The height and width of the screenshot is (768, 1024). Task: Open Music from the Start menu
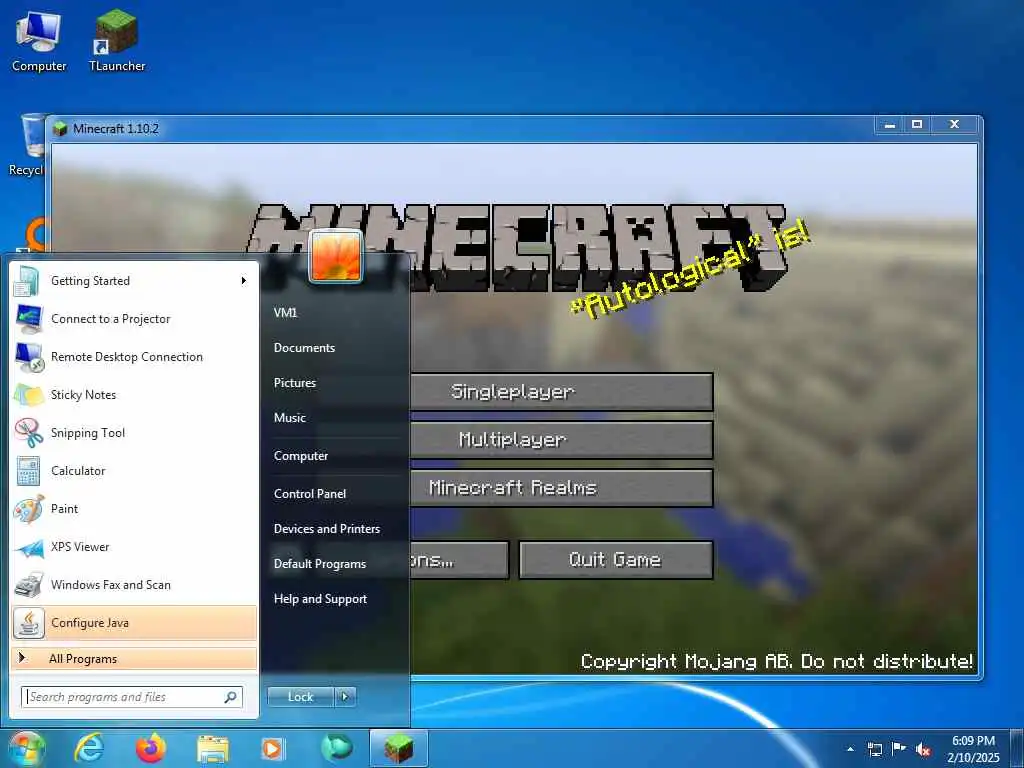coord(290,418)
